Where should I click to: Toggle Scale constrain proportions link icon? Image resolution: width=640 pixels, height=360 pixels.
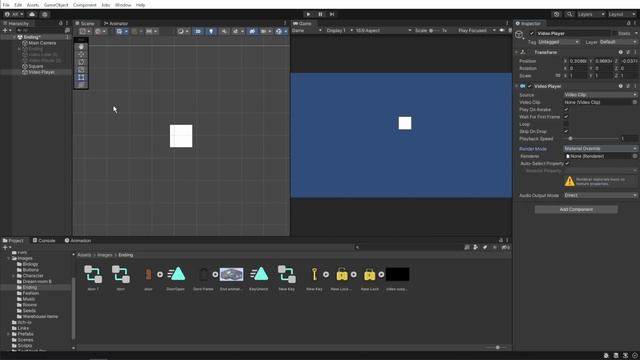tap(558, 76)
